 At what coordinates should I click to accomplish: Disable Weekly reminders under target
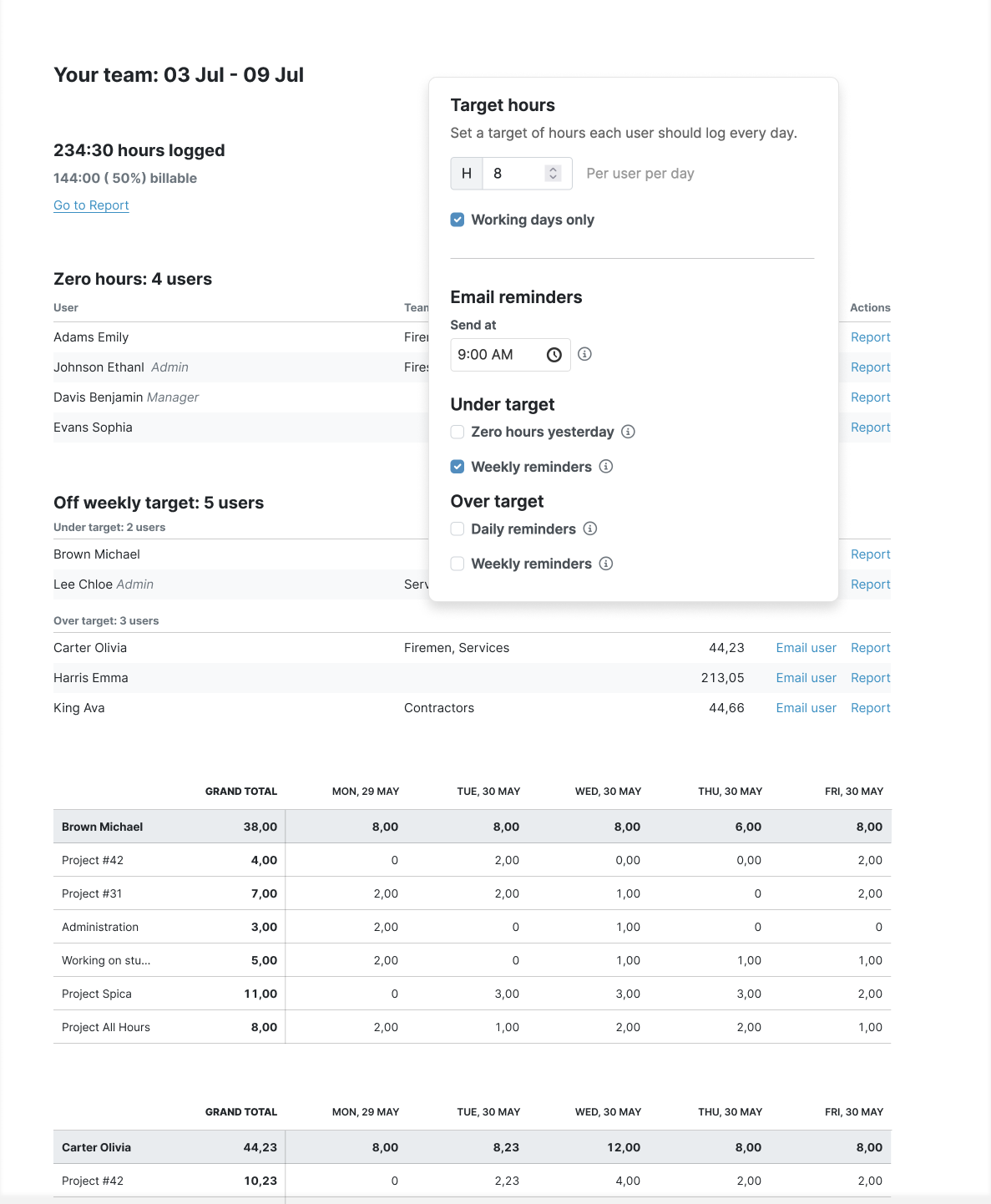457,466
